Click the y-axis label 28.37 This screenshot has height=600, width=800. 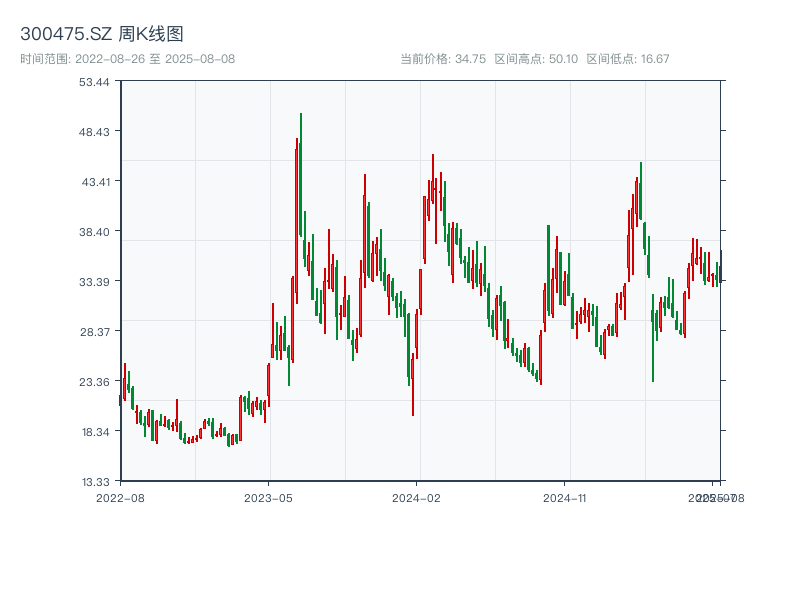tap(94, 332)
